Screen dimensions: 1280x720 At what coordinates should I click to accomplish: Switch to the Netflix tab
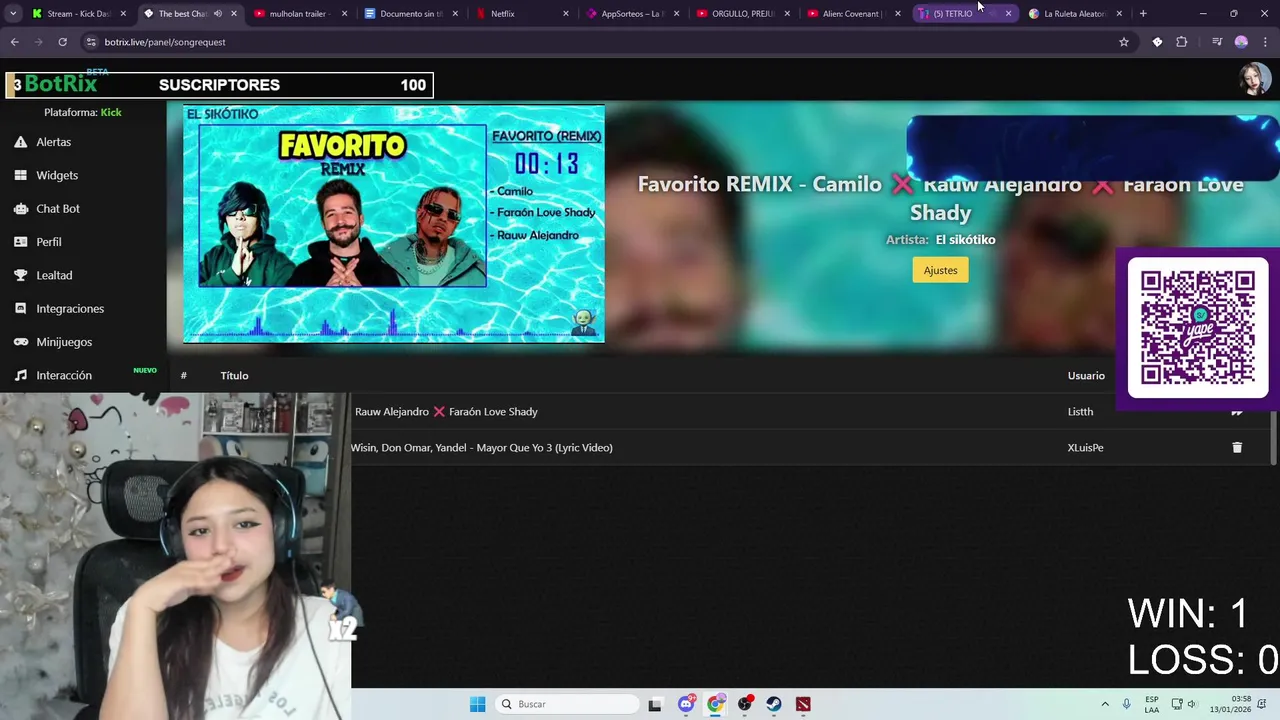tap(520, 14)
